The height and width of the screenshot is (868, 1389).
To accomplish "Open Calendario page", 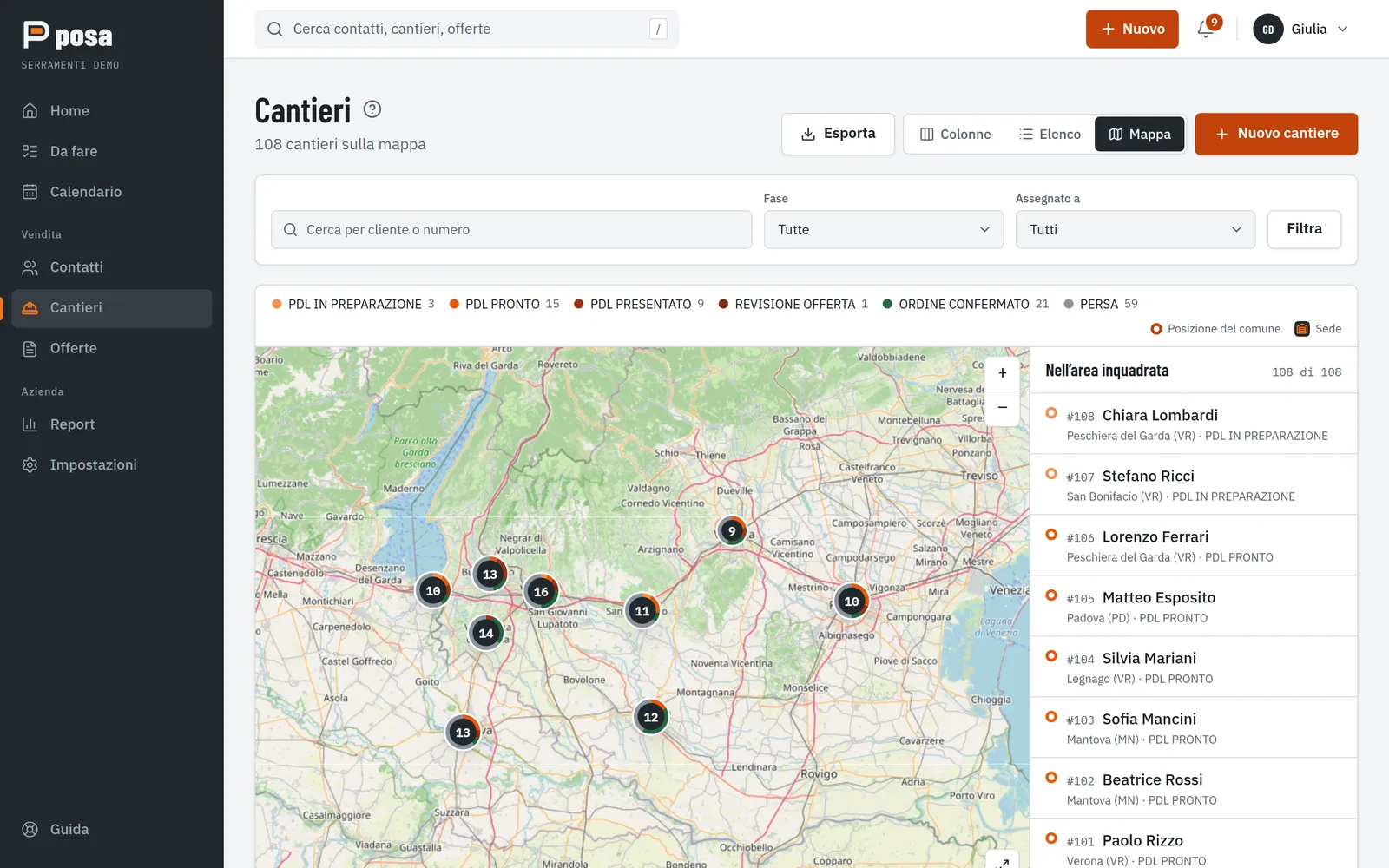I will [112, 192].
